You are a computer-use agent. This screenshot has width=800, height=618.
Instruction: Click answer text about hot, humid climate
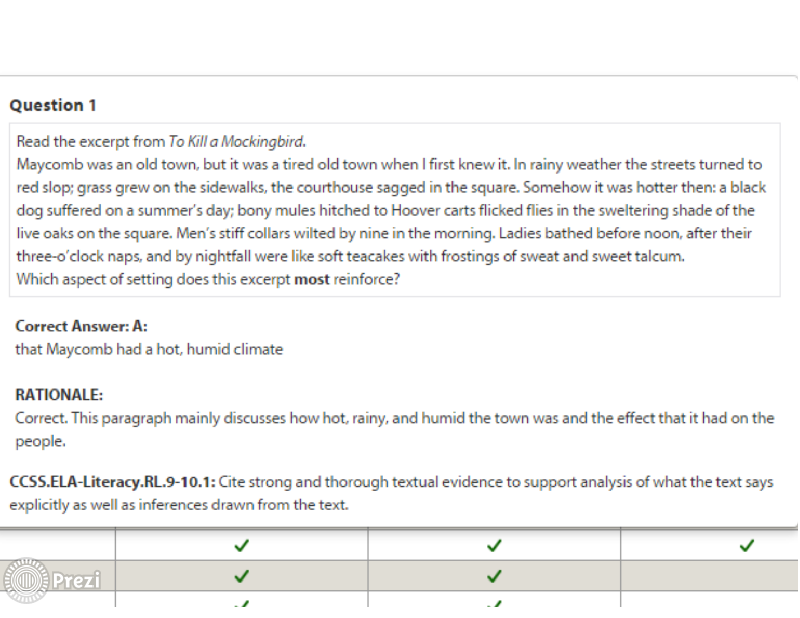(149, 350)
